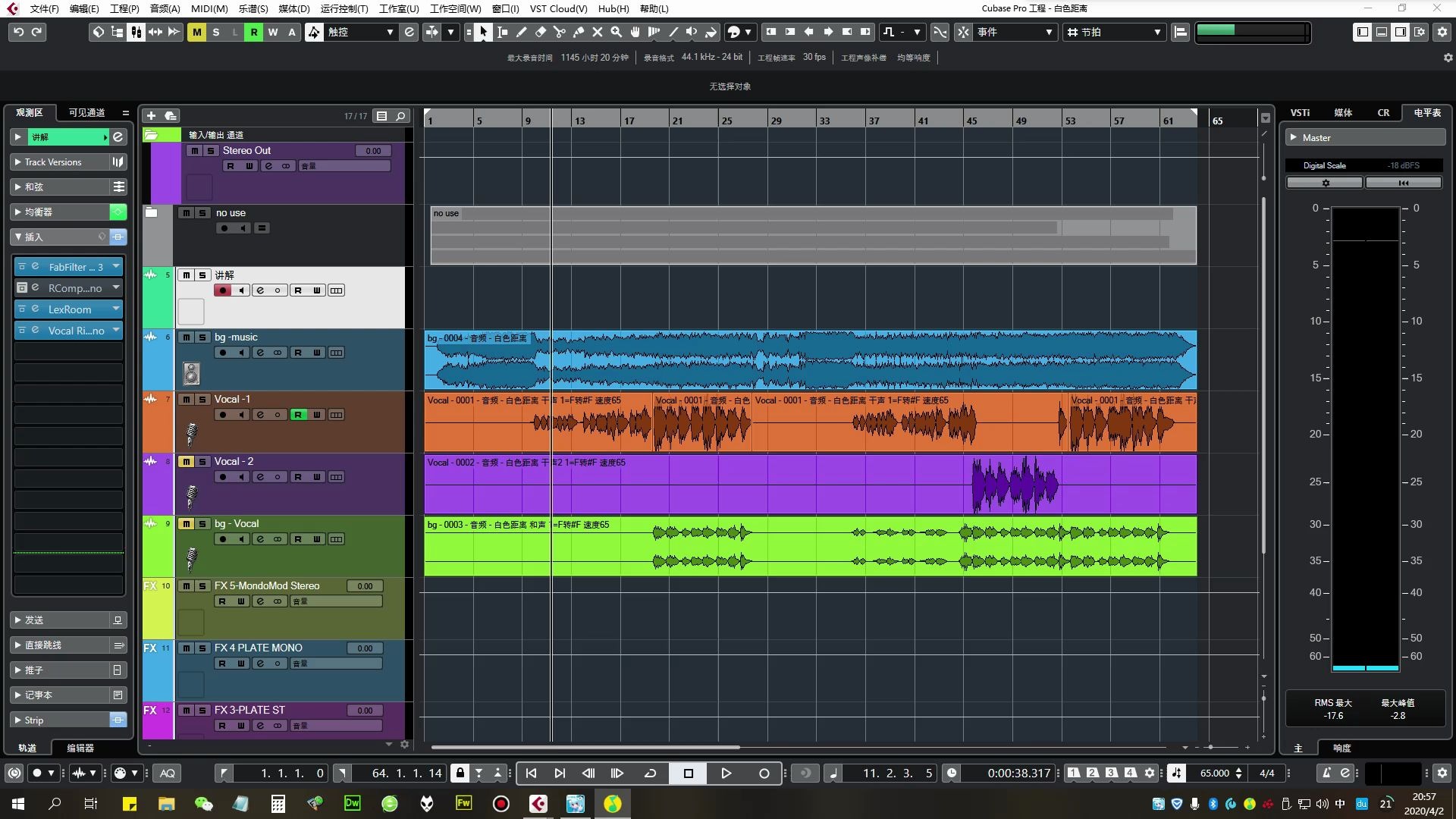Unmute the Vocal - 2 track
Screen dimensions: 1456x819
coord(187,462)
